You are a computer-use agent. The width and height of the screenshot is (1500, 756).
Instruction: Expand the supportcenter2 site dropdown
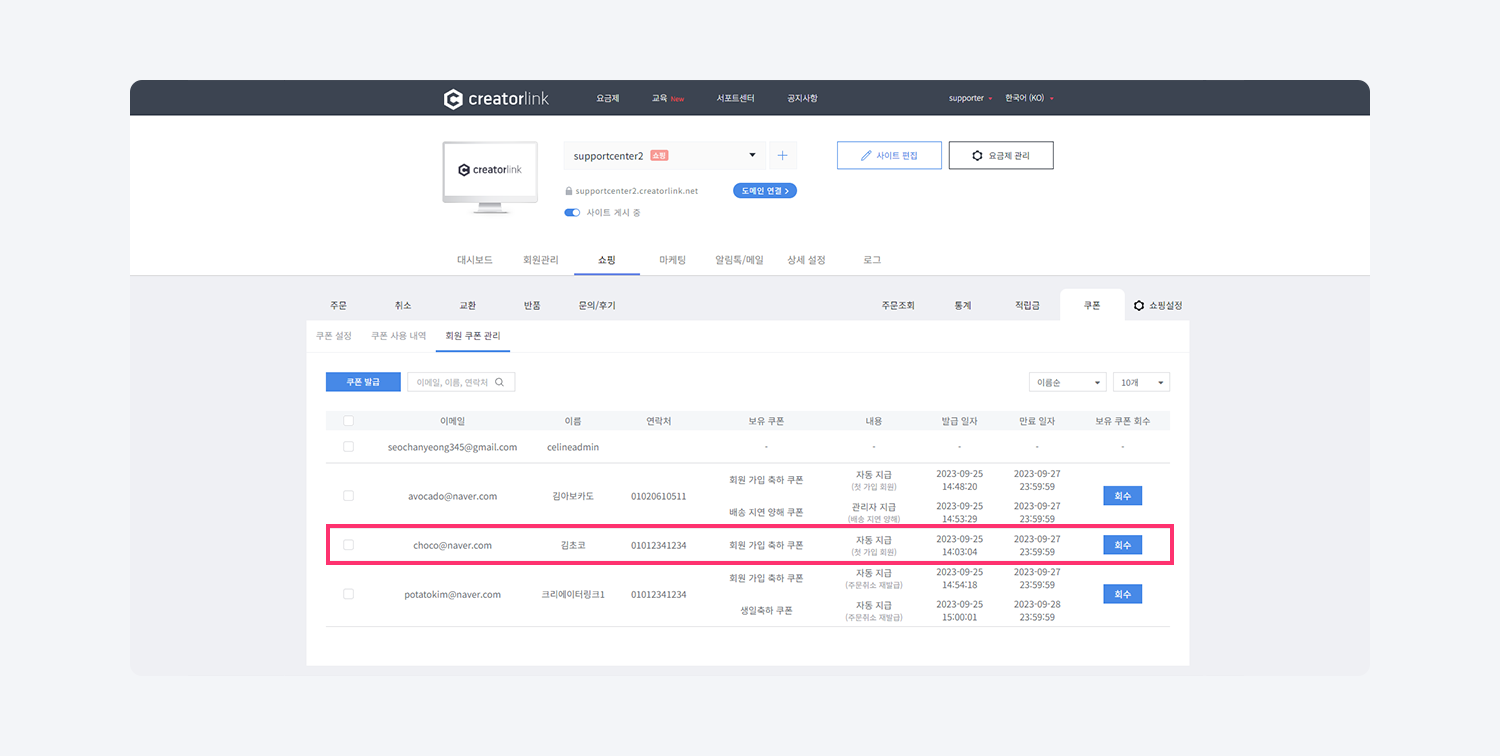point(752,156)
